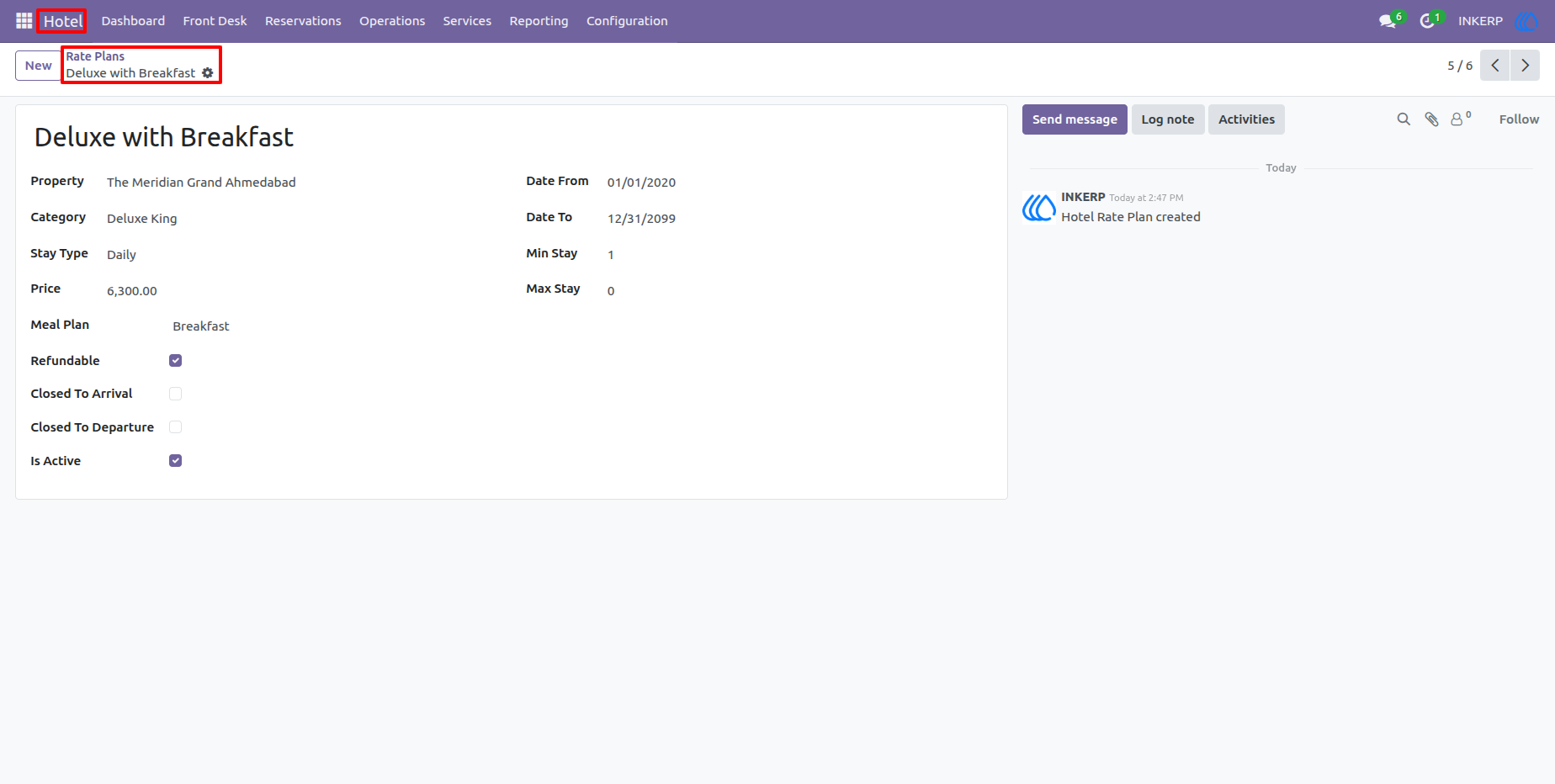Click the New button
The height and width of the screenshot is (784, 1555).
(38, 66)
